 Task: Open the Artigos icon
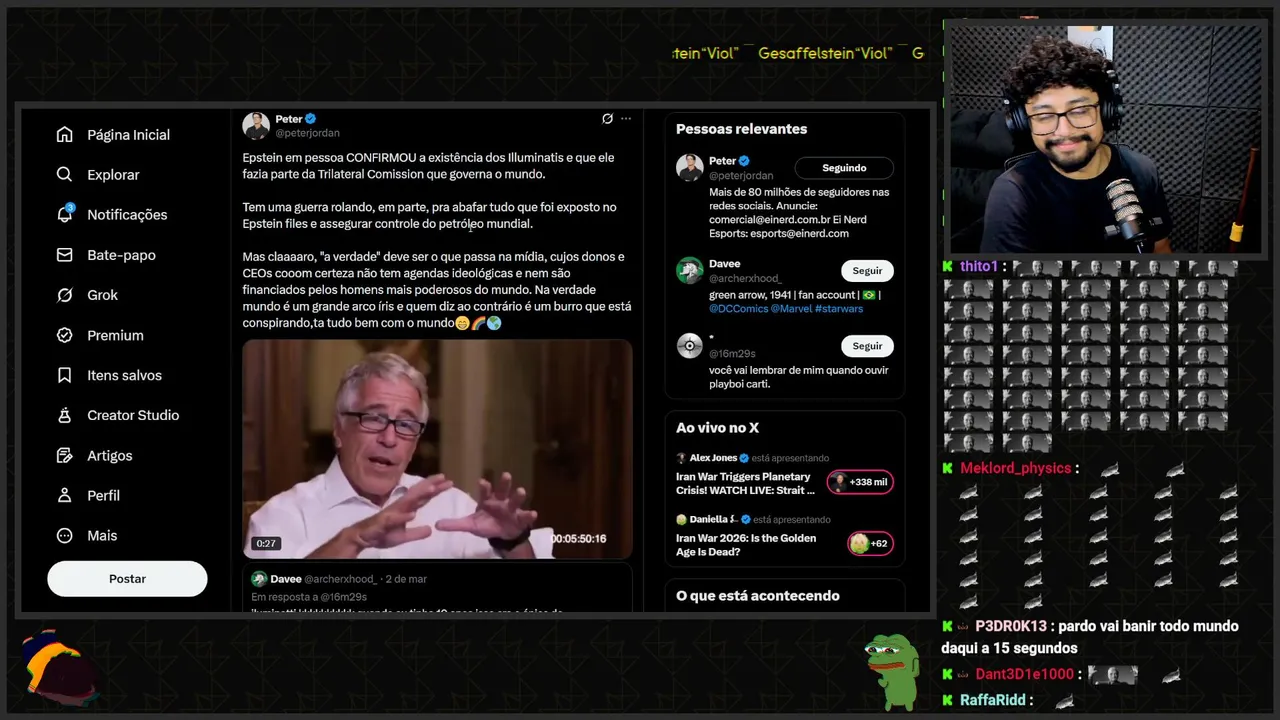[65, 455]
